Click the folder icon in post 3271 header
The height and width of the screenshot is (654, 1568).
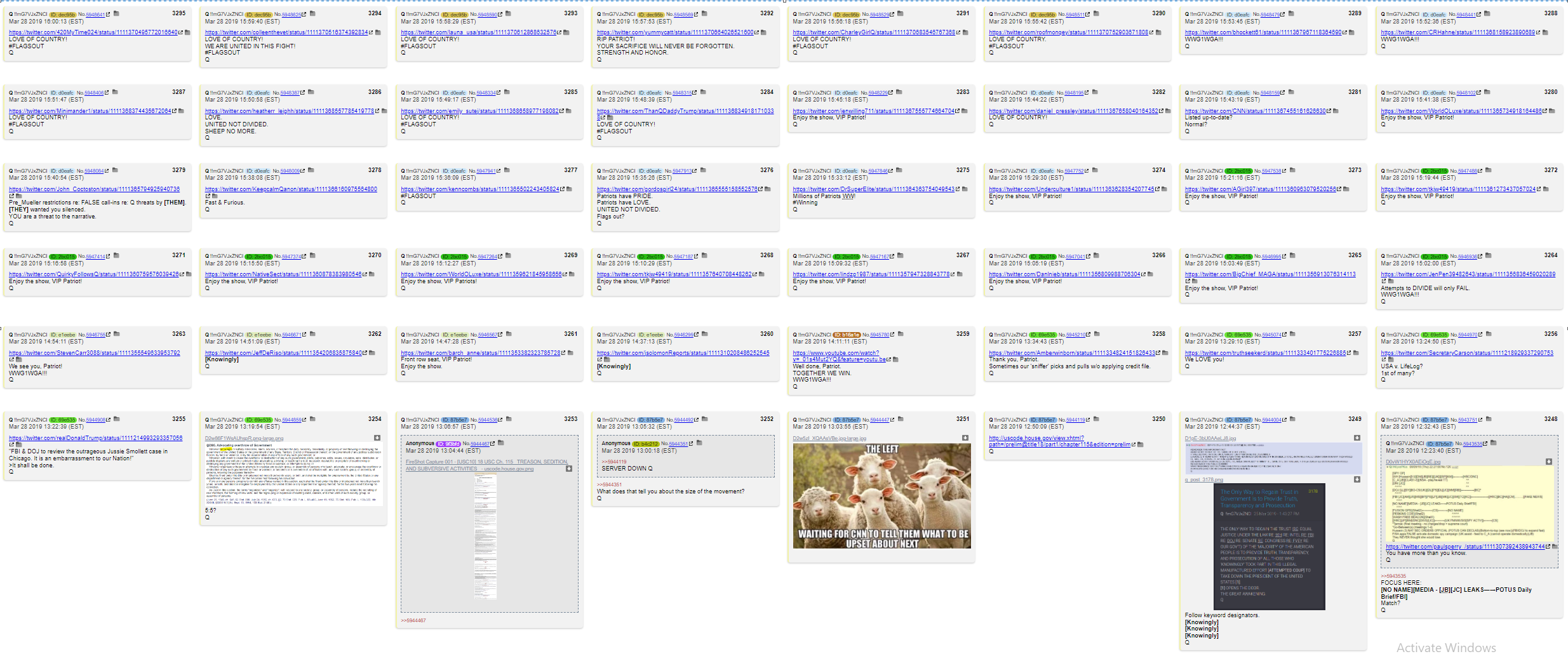[116, 255]
